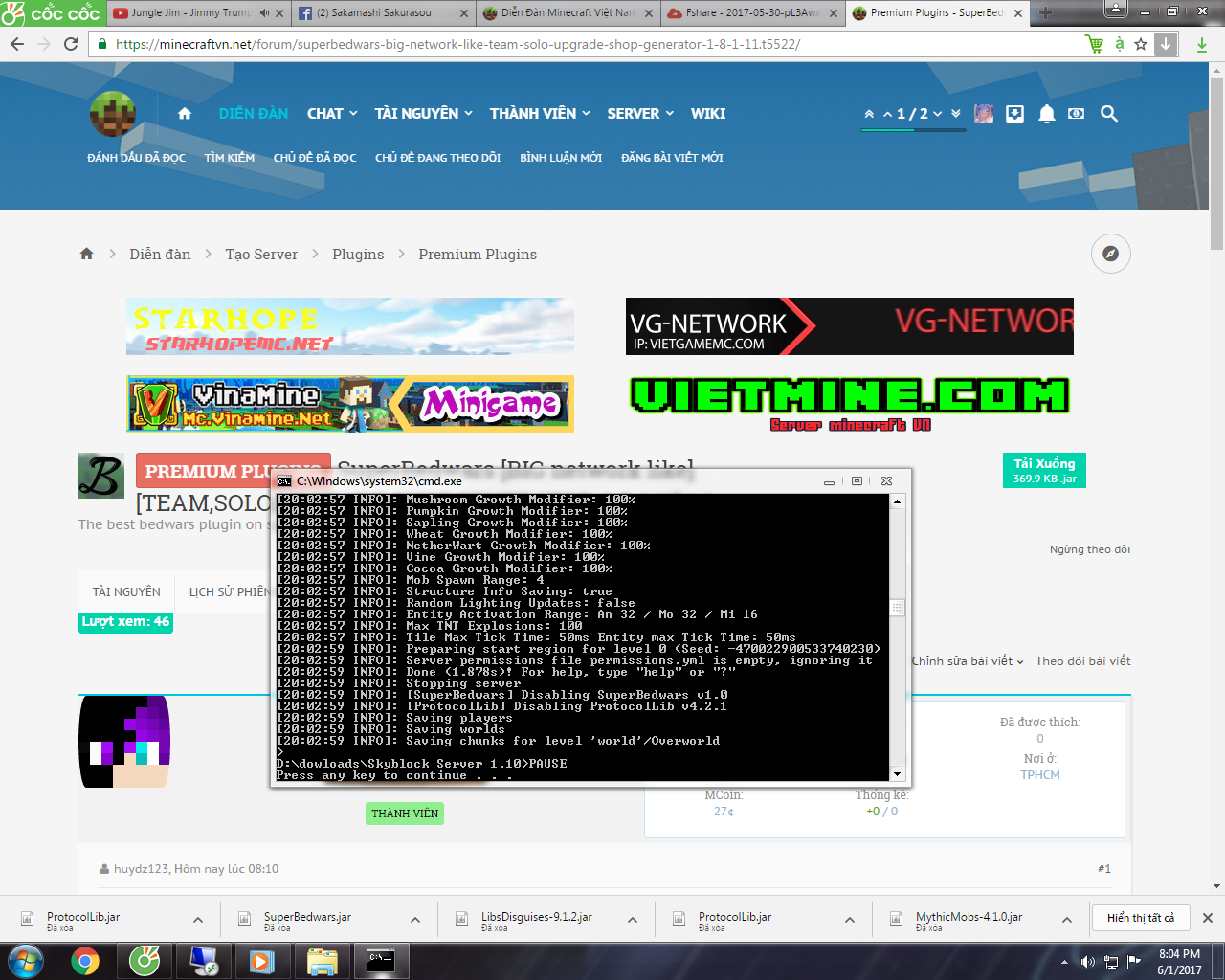Expand options for SuperBedwars.jar download
This screenshot has height=980, width=1225.
point(415,920)
